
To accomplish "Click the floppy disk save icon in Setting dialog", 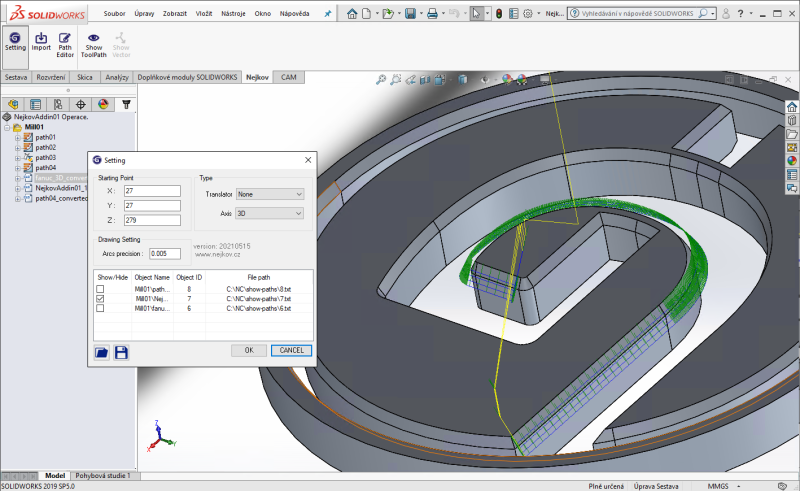I will (121, 352).
